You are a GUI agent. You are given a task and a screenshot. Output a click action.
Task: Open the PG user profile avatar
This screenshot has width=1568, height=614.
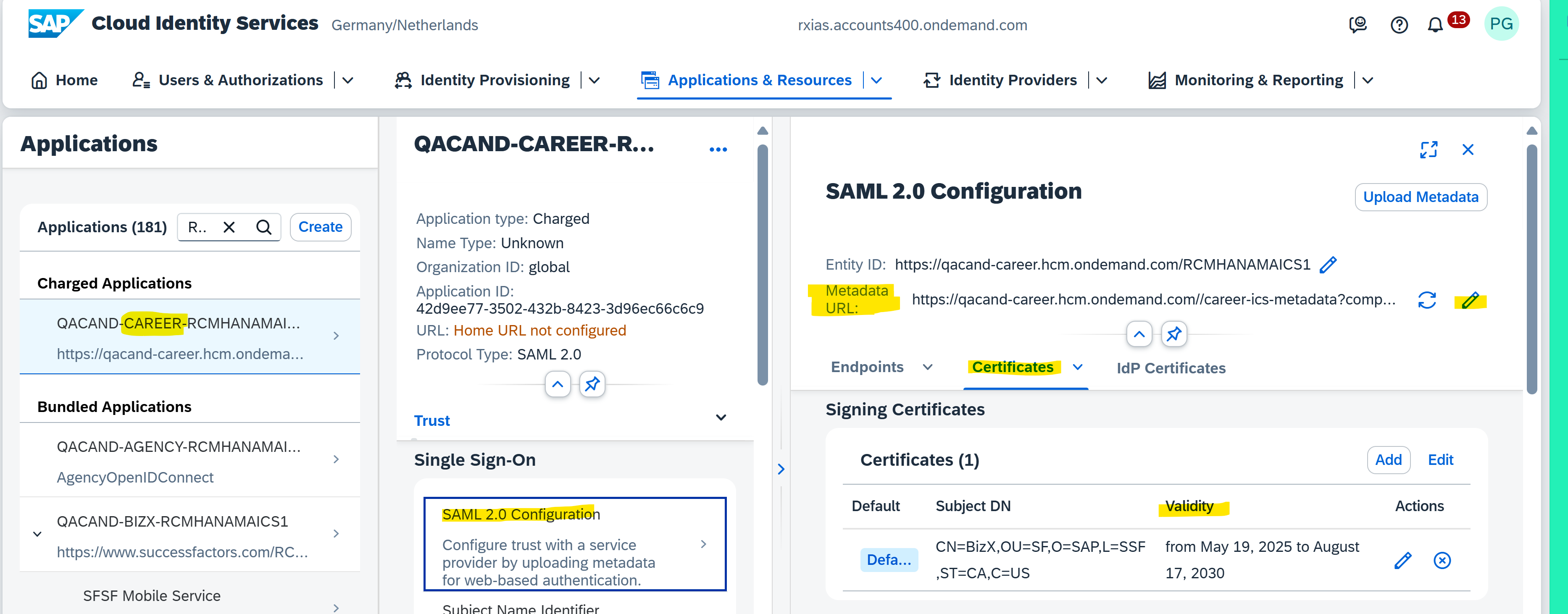click(x=1501, y=24)
